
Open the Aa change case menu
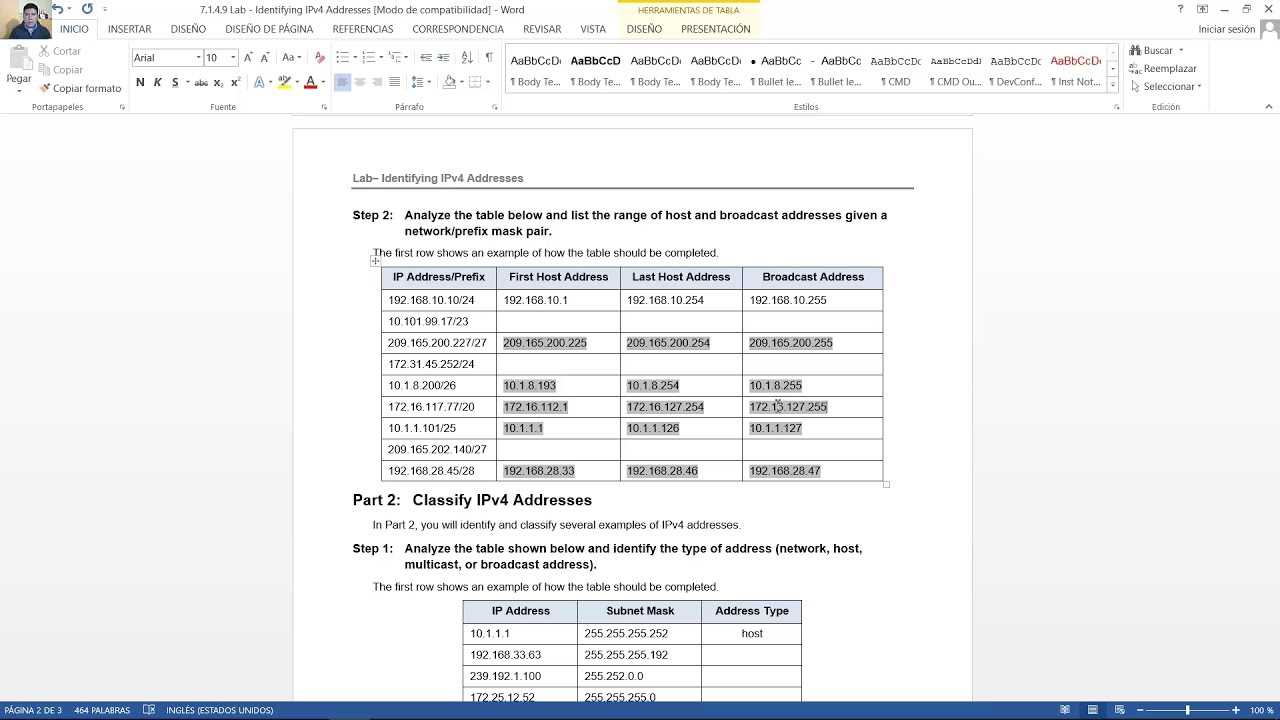tap(290, 57)
